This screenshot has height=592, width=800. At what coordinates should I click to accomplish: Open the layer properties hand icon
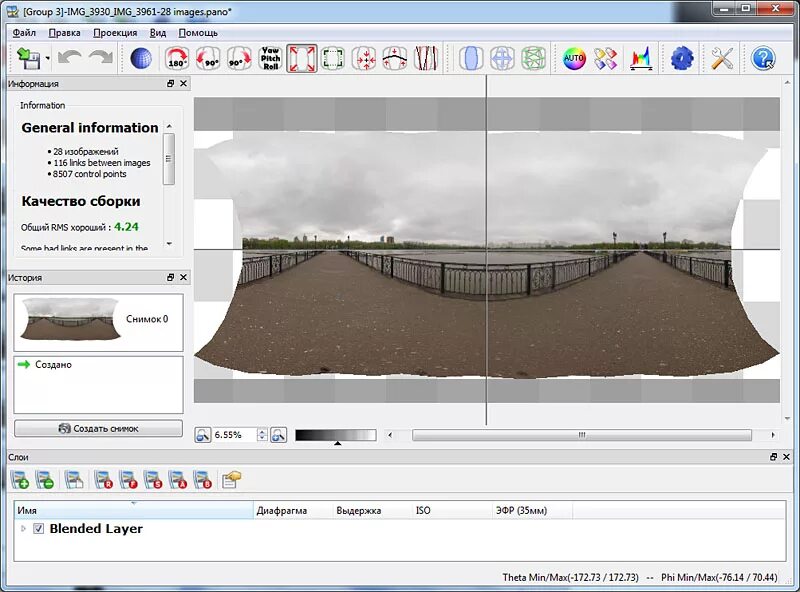[x=231, y=480]
